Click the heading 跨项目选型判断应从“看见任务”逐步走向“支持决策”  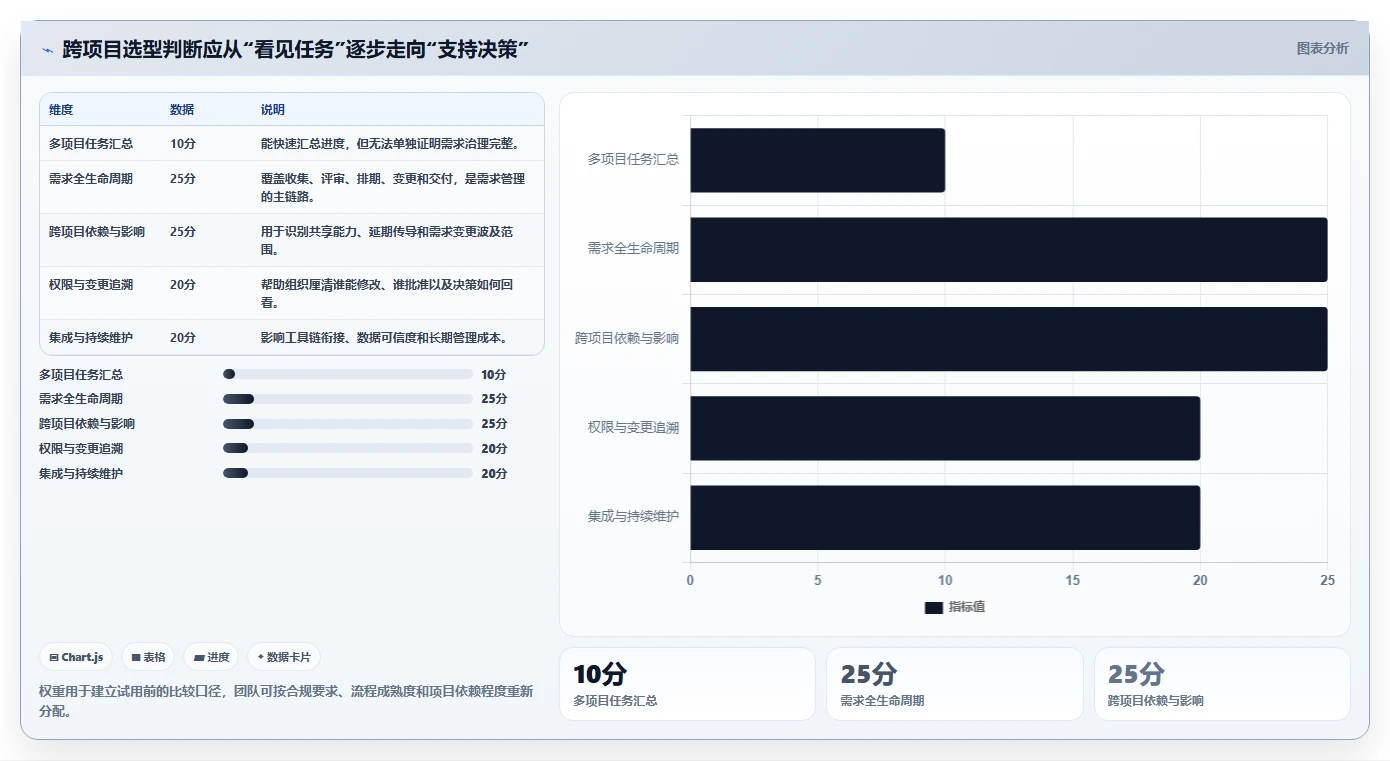click(295, 49)
